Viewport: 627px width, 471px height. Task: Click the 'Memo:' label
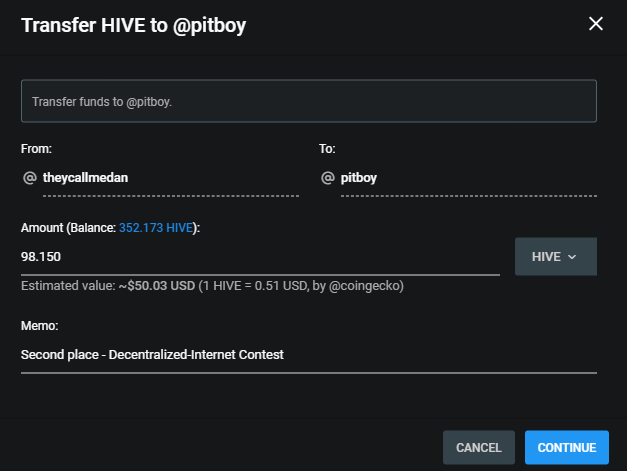click(40, 325)
